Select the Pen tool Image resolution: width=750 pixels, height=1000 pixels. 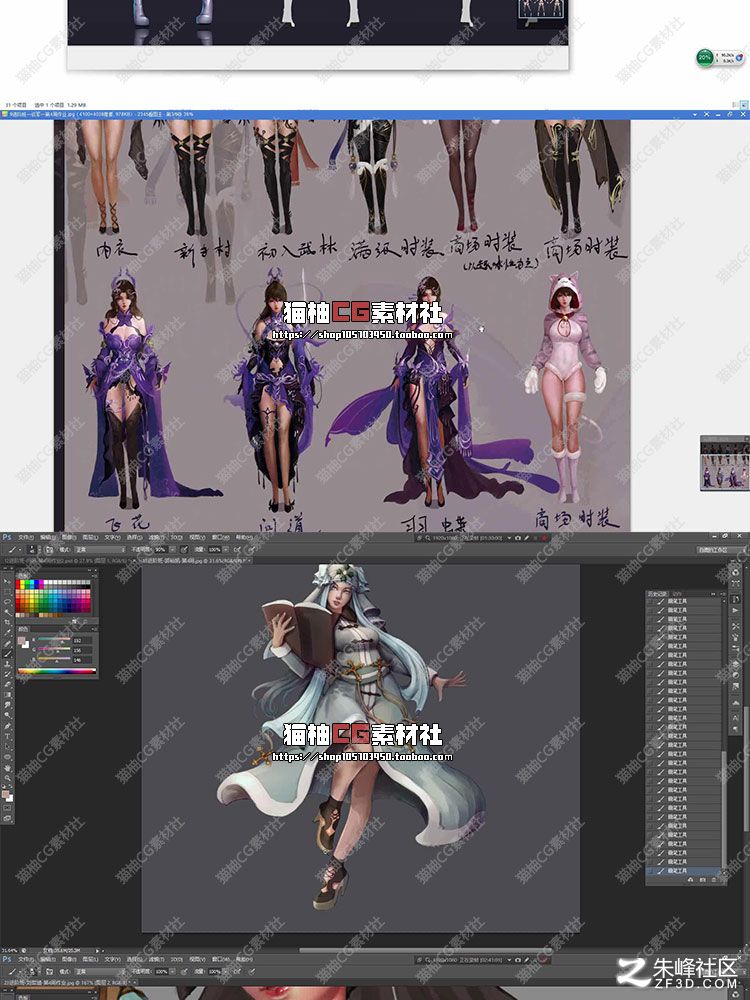7,726
